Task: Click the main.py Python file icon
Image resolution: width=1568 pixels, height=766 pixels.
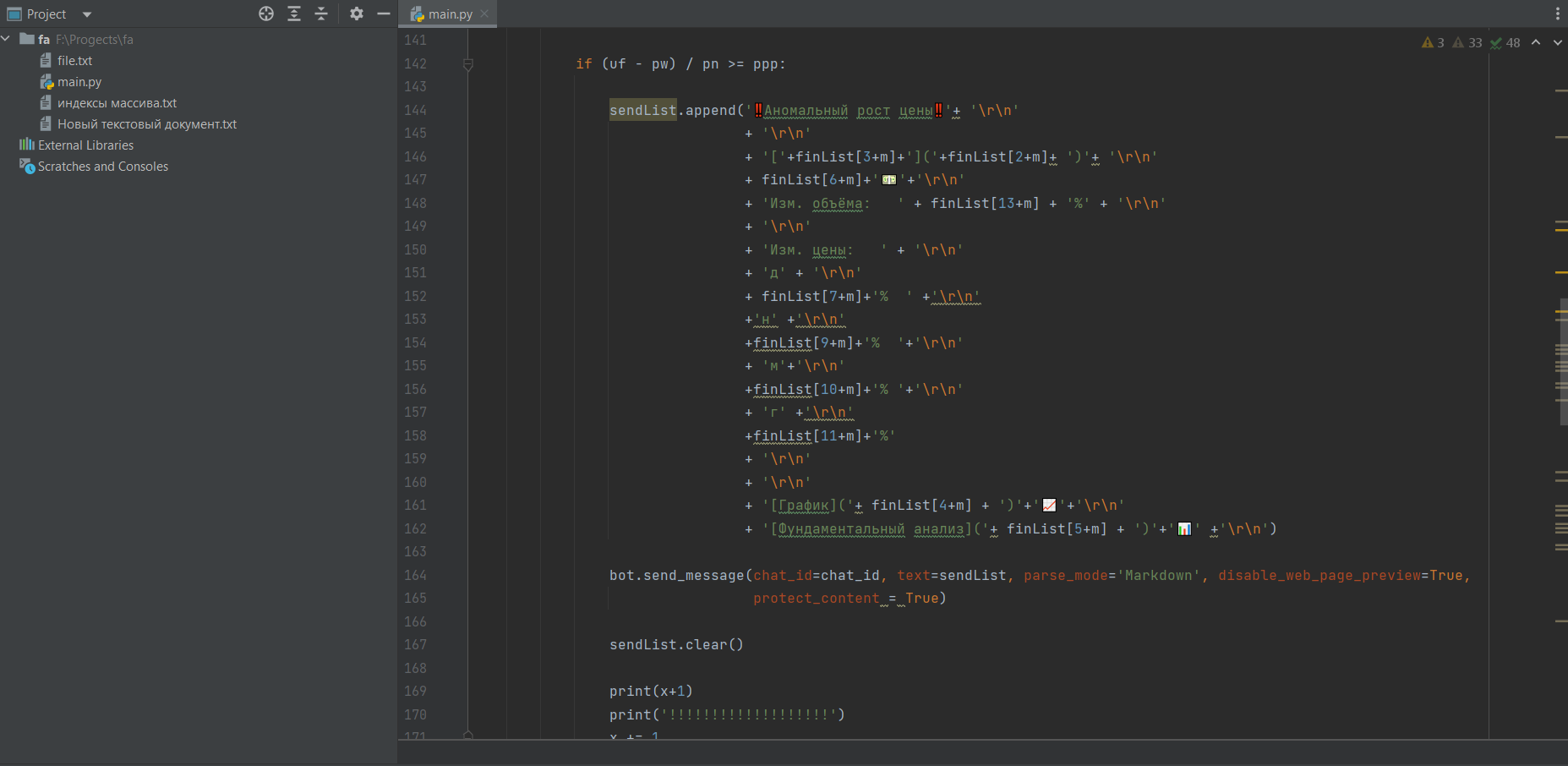Action: click(46, 82)
